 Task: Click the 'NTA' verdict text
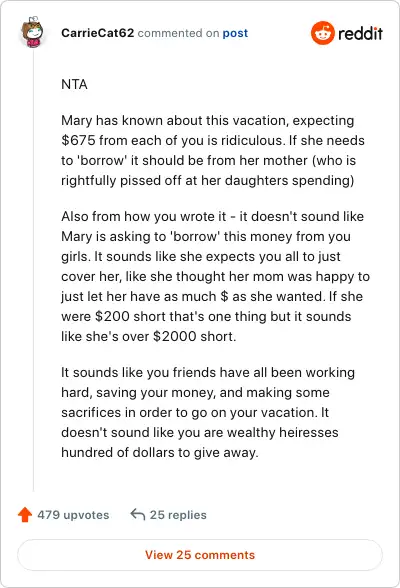coord(74,84)
